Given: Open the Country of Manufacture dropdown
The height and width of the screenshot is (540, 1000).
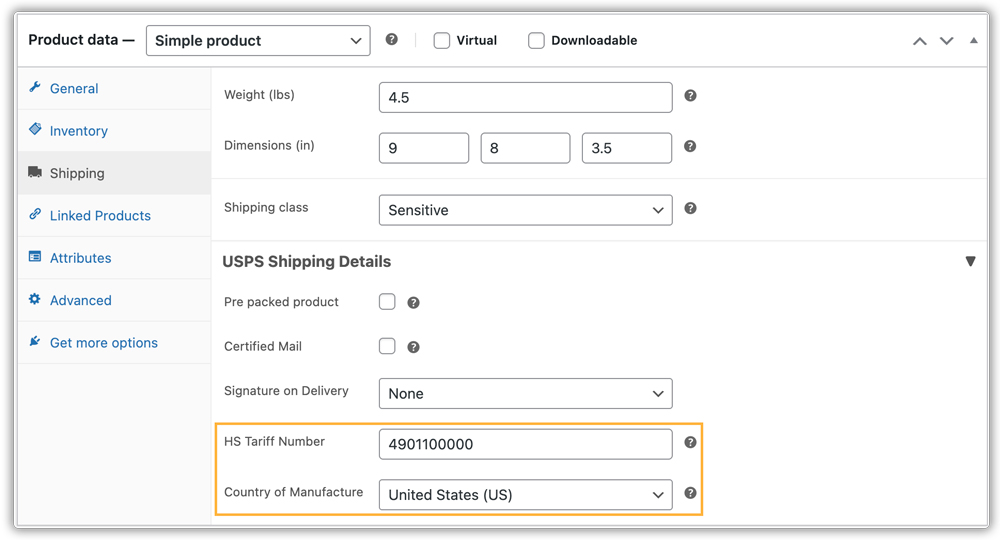Looking at the screenshot, I should [526, 495].
